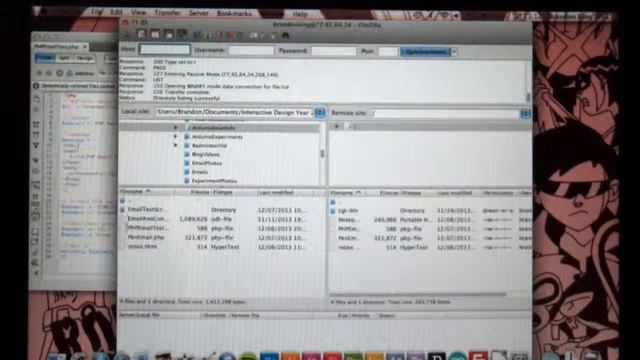Select the BlogVideos folder in local tree
This screenshot has height=360, width=640.
[206, 154]
